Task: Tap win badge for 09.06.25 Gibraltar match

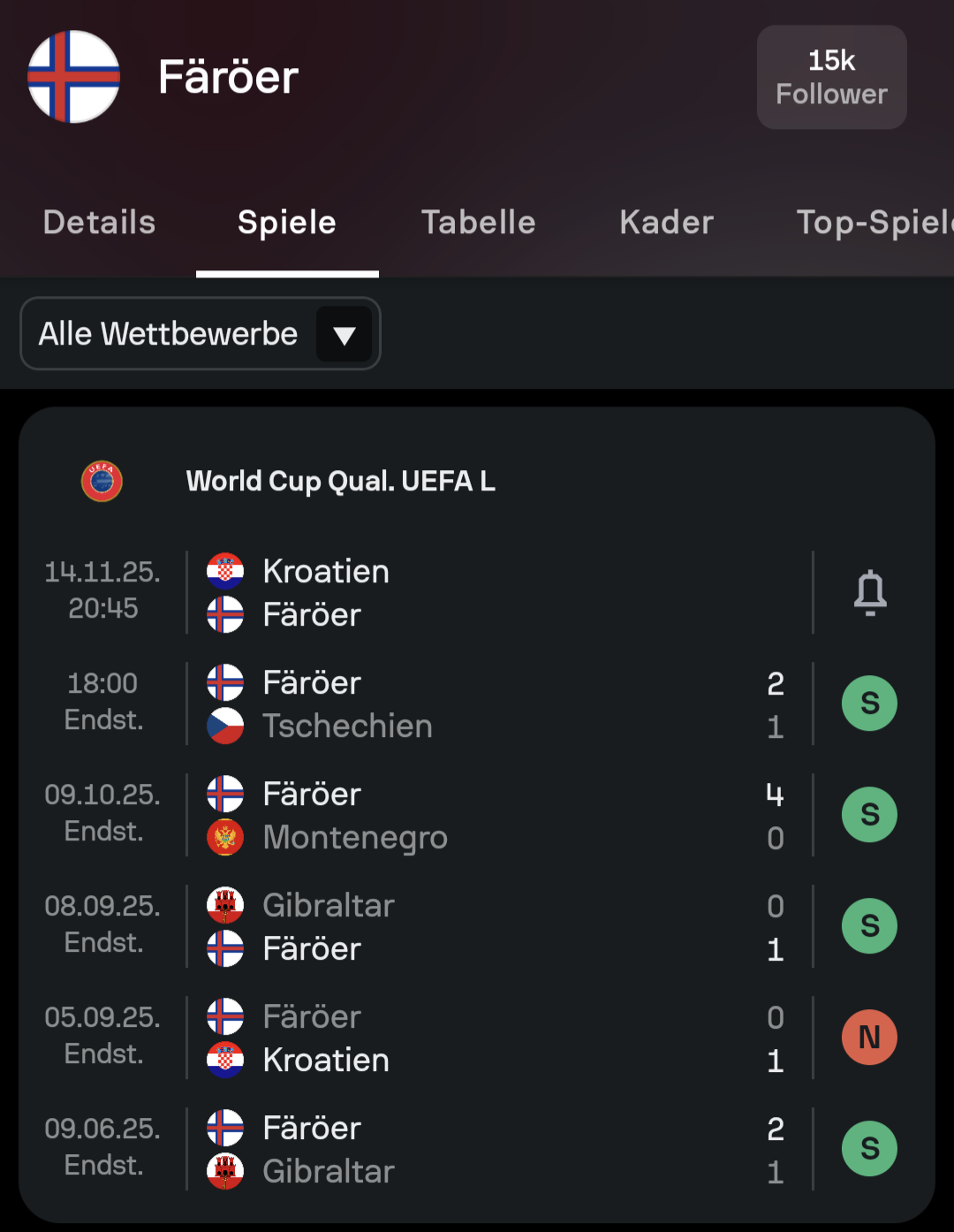Action: [x=869, y=1149]
